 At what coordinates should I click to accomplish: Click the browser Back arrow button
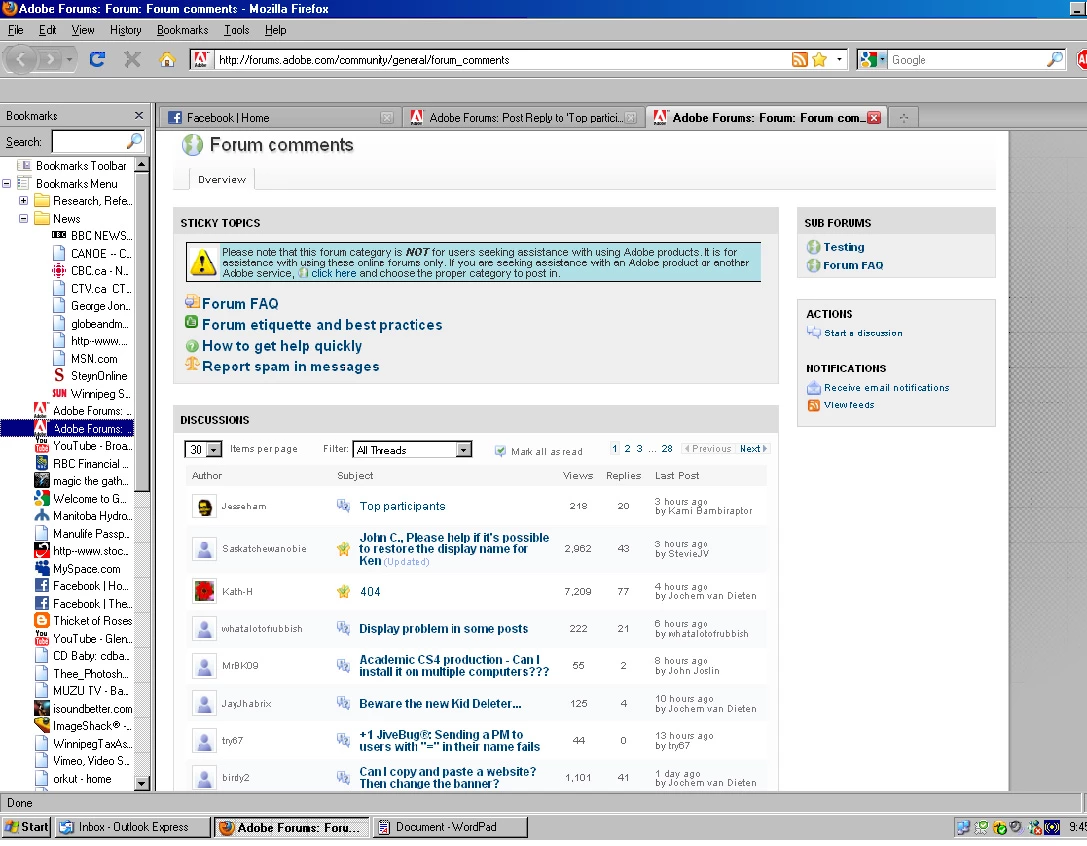21,60
